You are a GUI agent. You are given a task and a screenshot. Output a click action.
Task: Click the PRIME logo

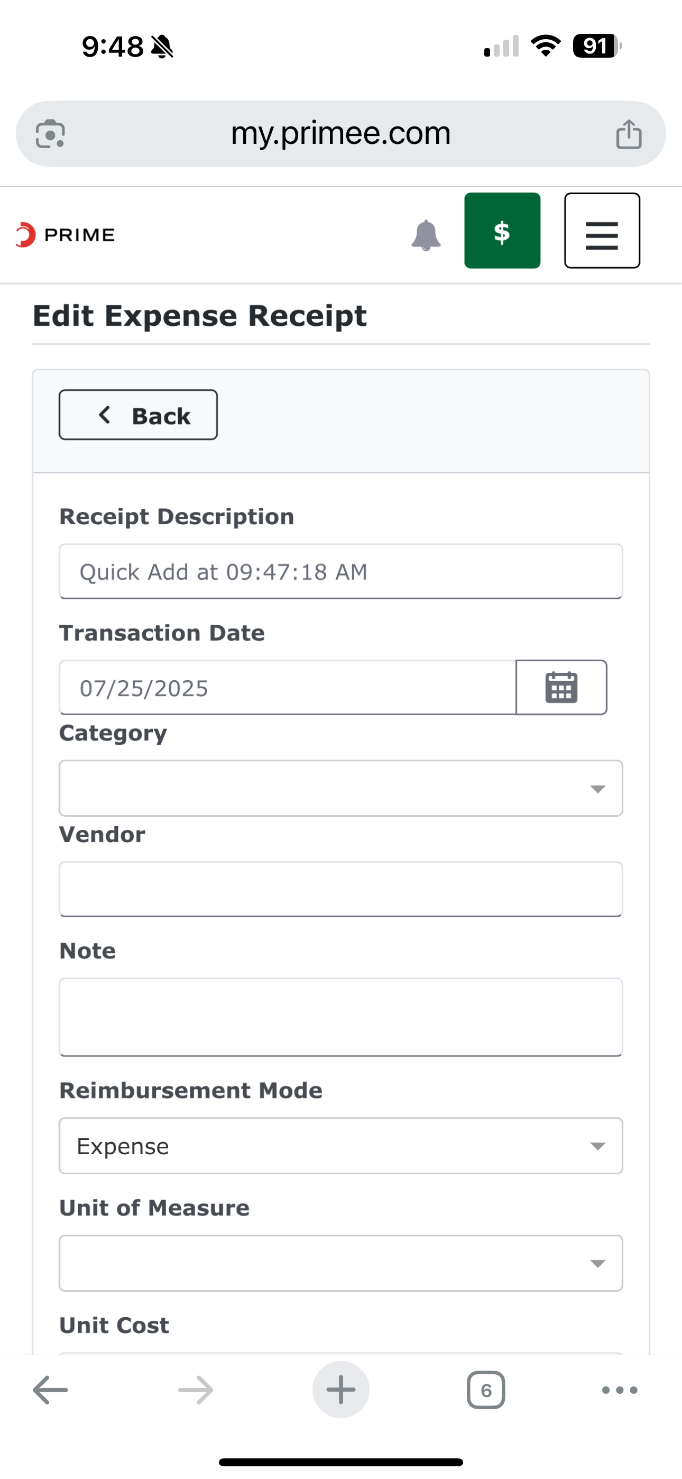tap(65, 235)
